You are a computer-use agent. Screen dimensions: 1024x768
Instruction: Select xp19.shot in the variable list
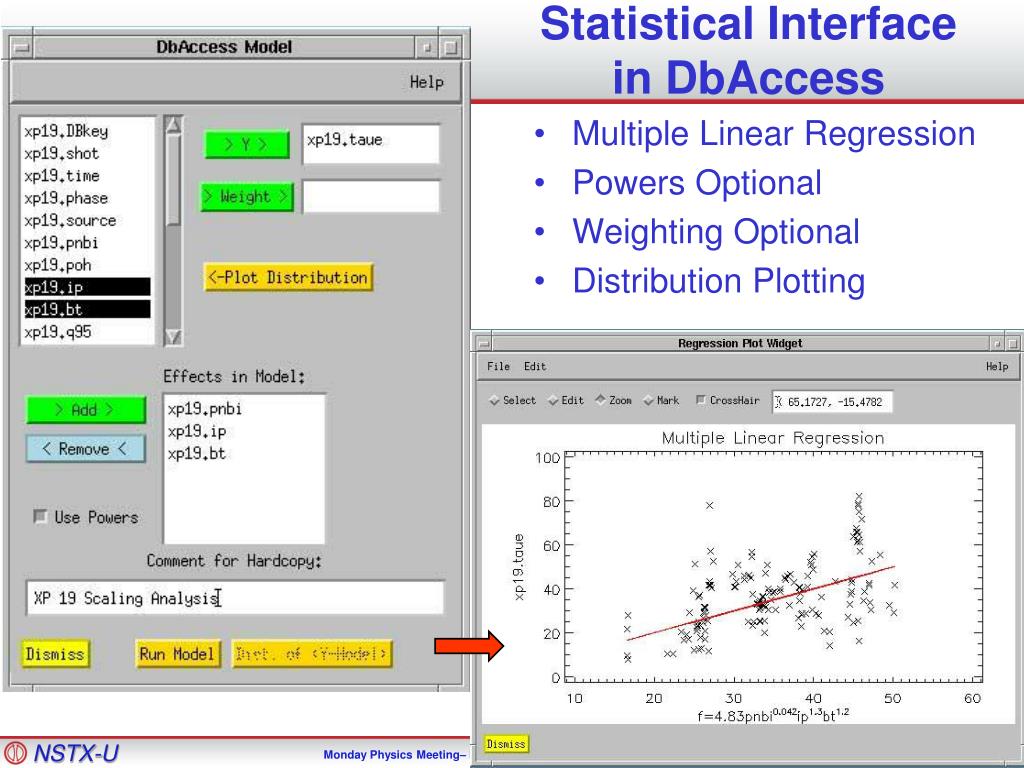tap(88, 153)
